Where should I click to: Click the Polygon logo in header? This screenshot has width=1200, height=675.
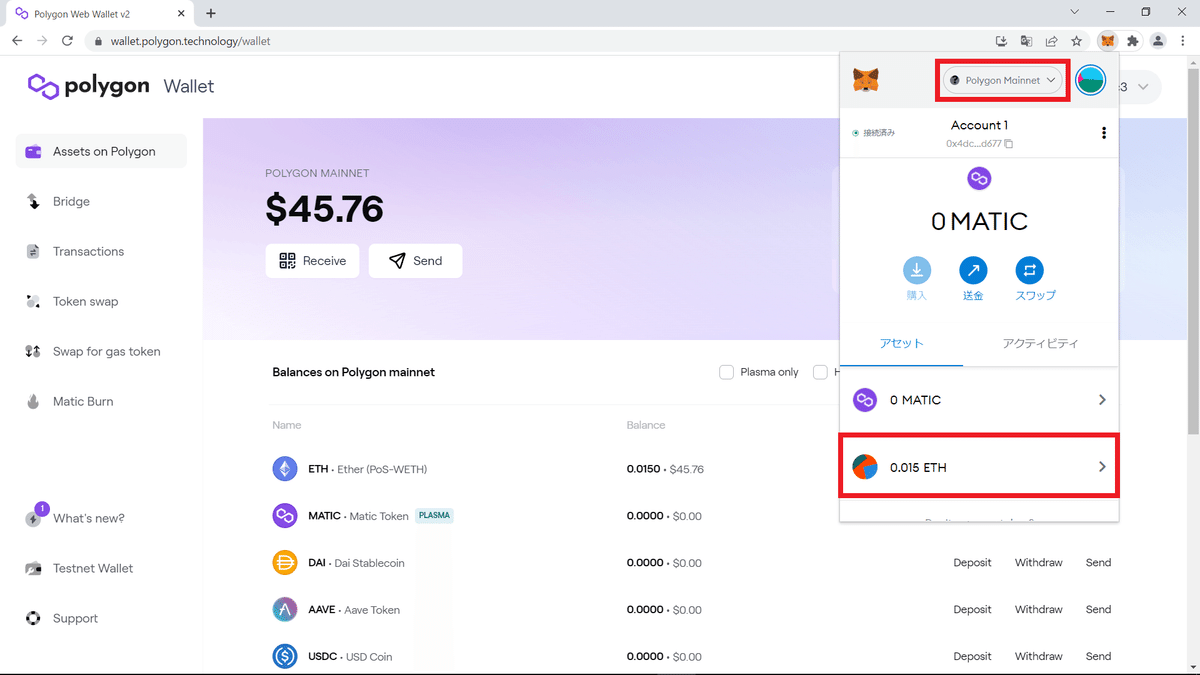(89, 86)
